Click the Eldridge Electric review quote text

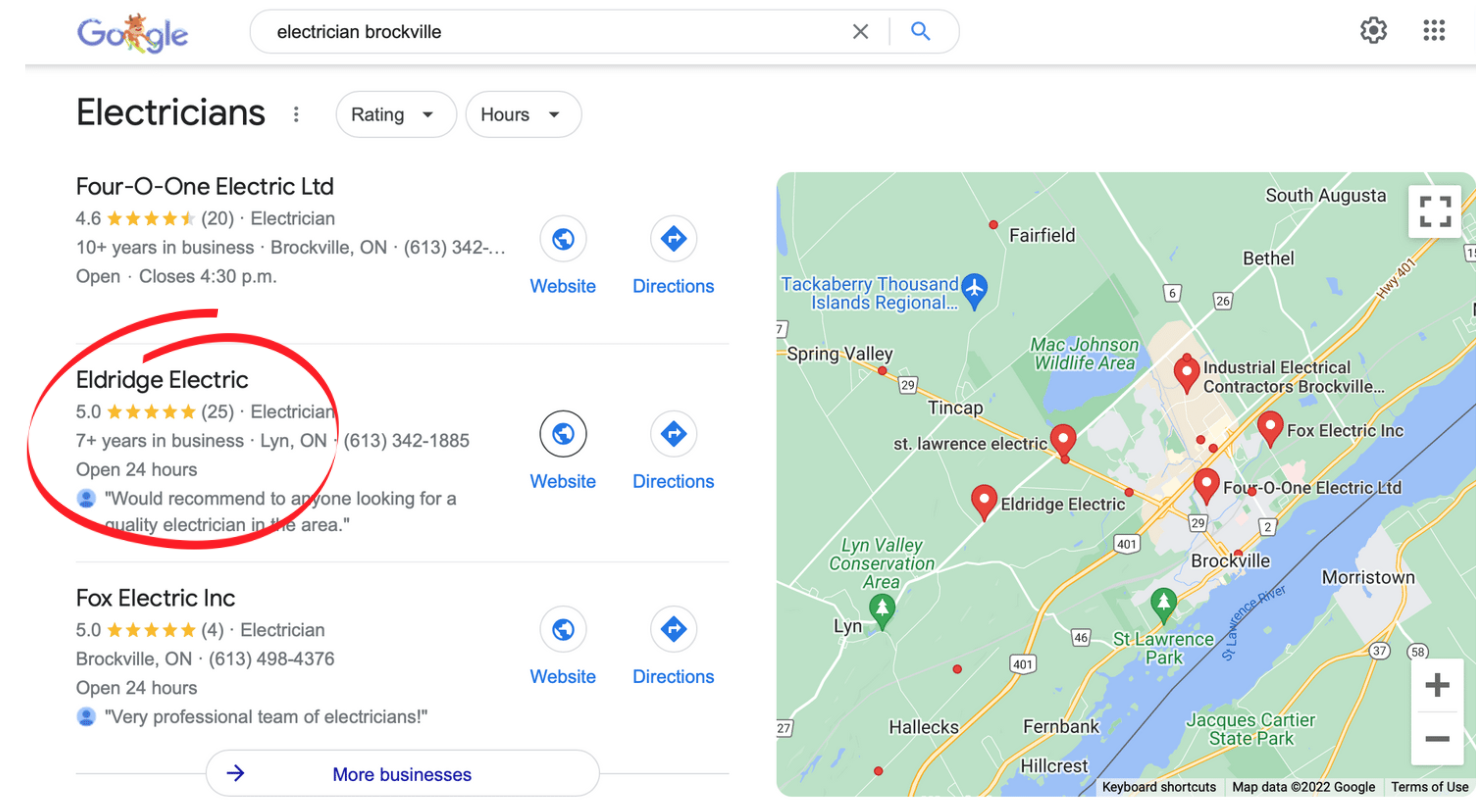(280, 511)
